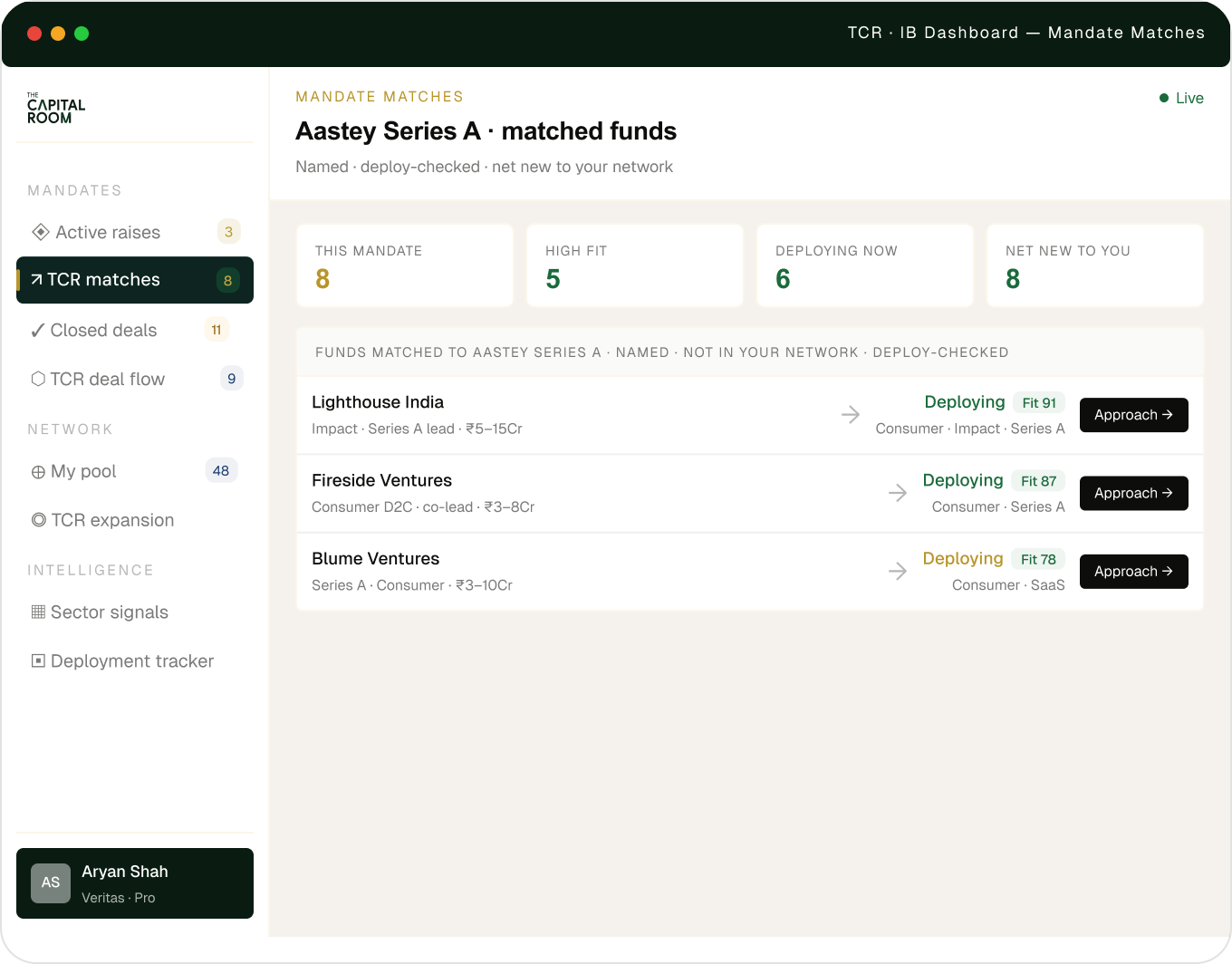Approach Blume Ventures fund
Viewport: 1232px width, 964px height.
[1134, 571]
